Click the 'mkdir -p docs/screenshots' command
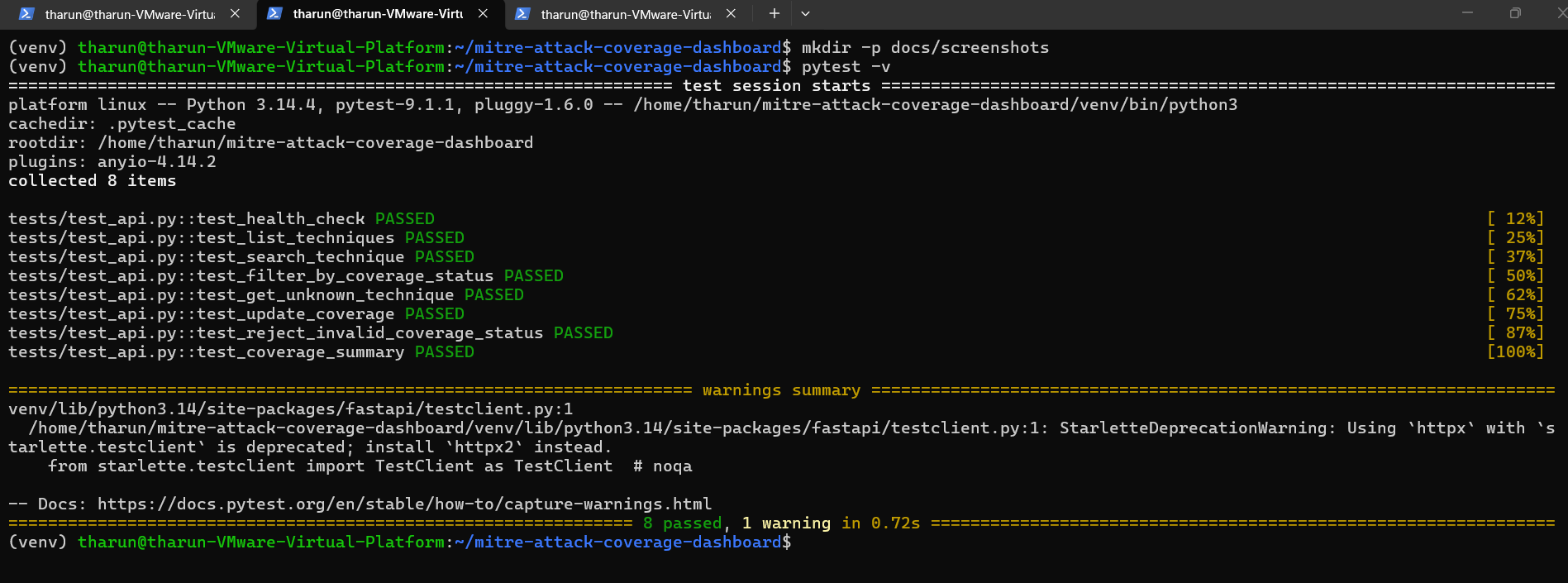The height and width of the screenshot is (583, 1568). click(925, 48)
